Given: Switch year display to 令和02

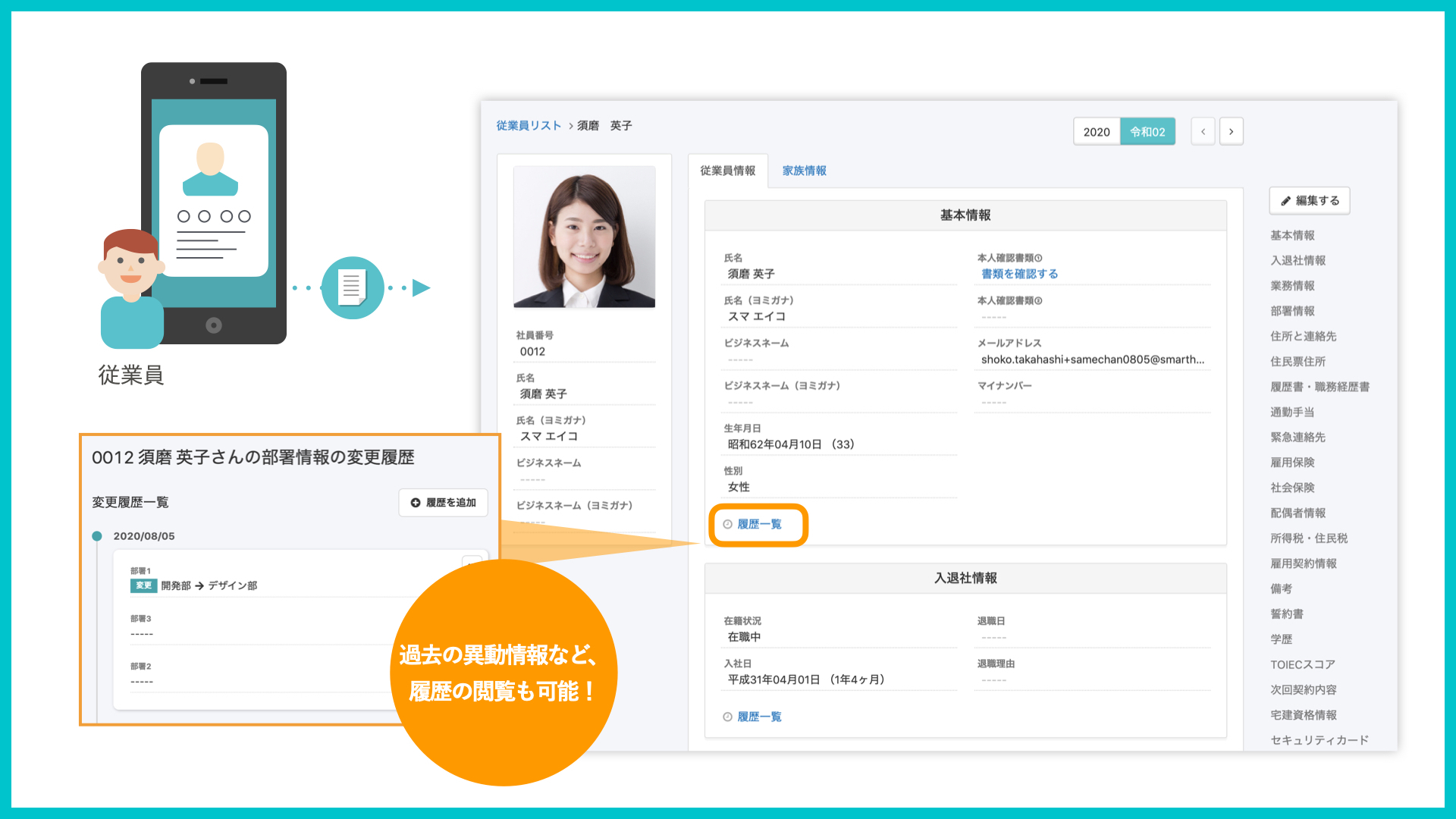Looking at the screenshot, I should click(1147, 131).
